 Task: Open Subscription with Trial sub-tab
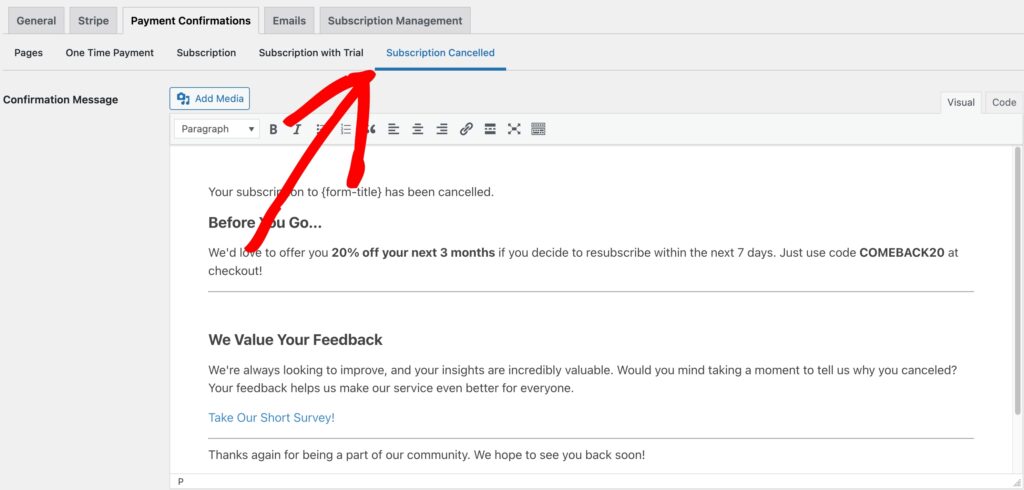311,53
